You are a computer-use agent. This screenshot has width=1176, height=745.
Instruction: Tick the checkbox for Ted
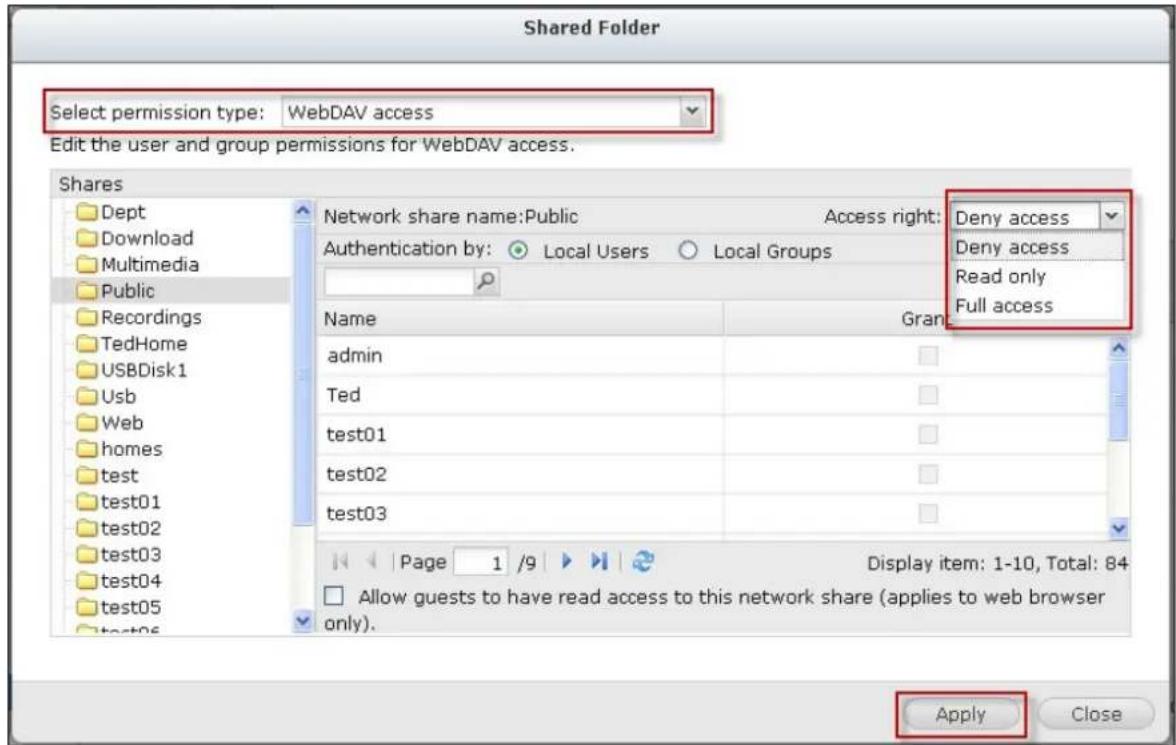click(x=928, y=395)
